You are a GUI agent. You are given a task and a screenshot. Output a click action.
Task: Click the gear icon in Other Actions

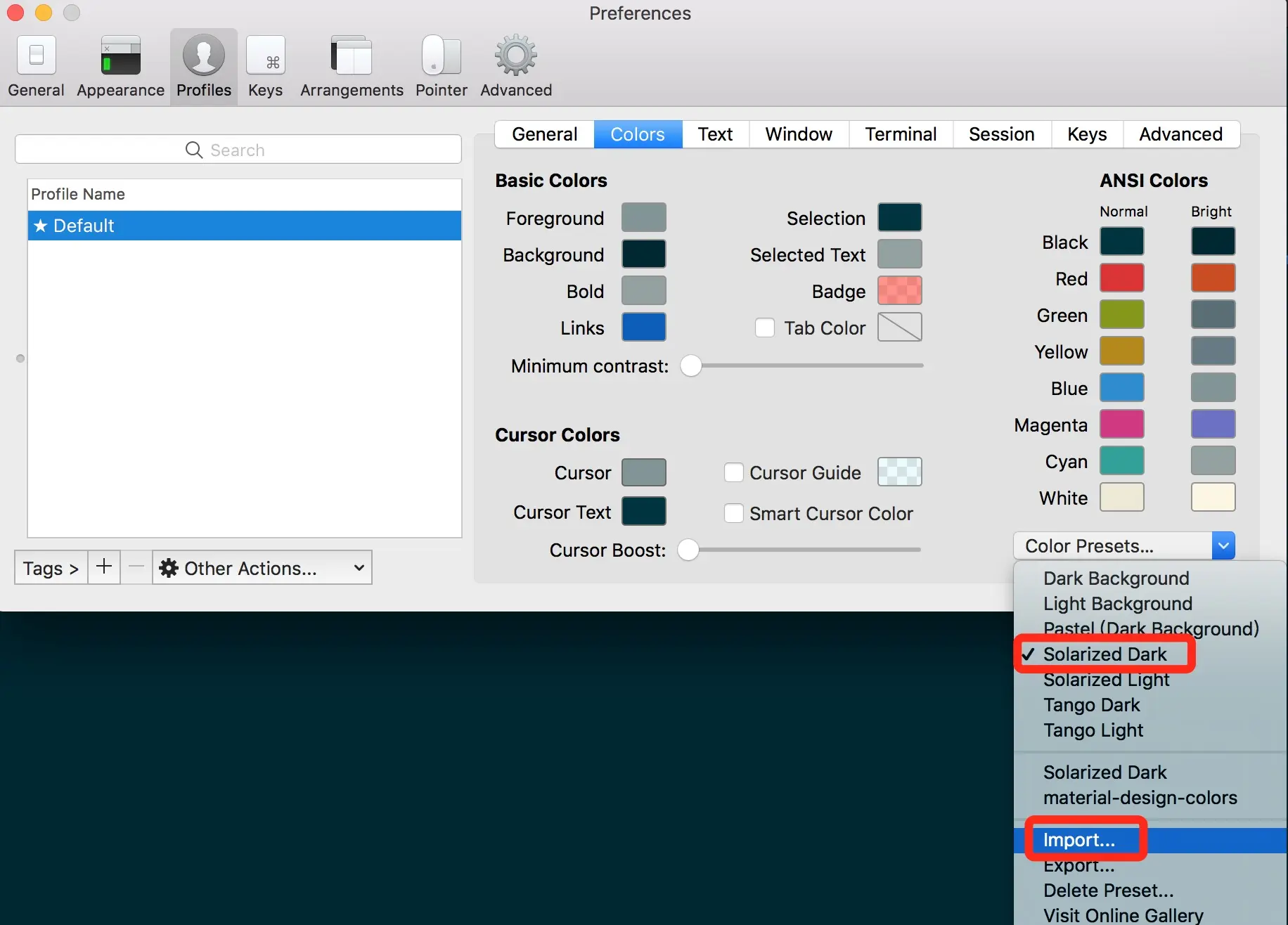tap(168, 567)
